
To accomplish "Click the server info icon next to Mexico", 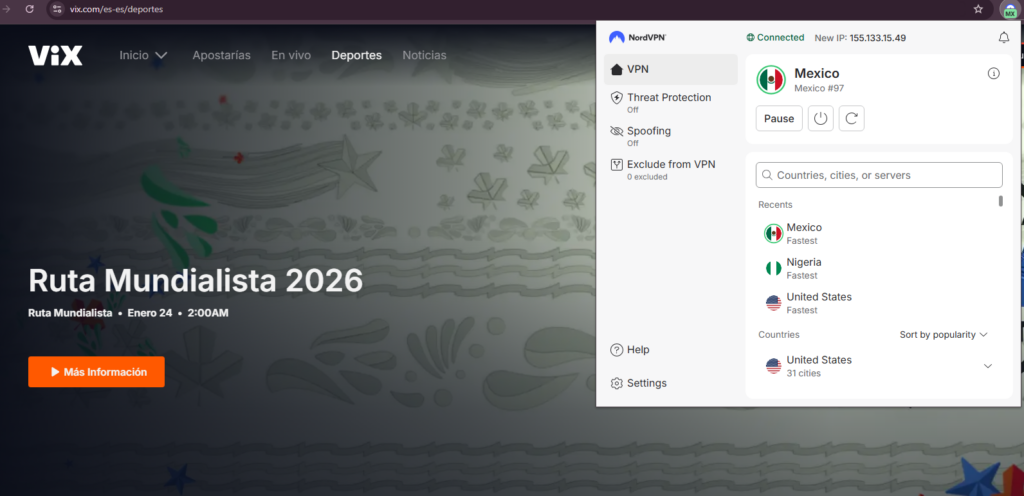I will point(993,74).
